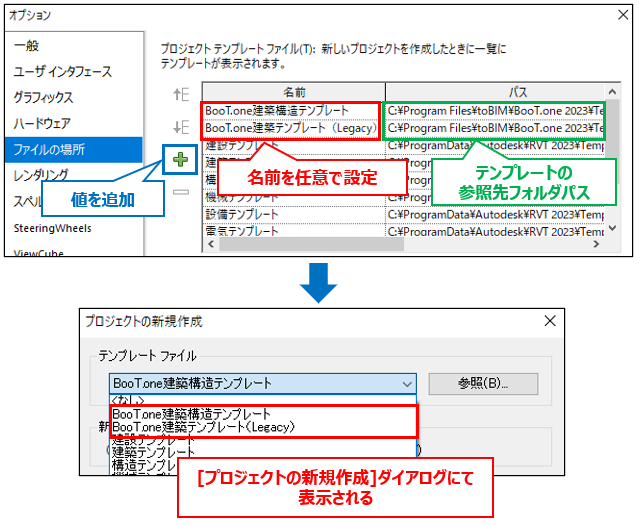Remove a value with the minus icon
The image size is (639, 525).
(x=181, y=192)
